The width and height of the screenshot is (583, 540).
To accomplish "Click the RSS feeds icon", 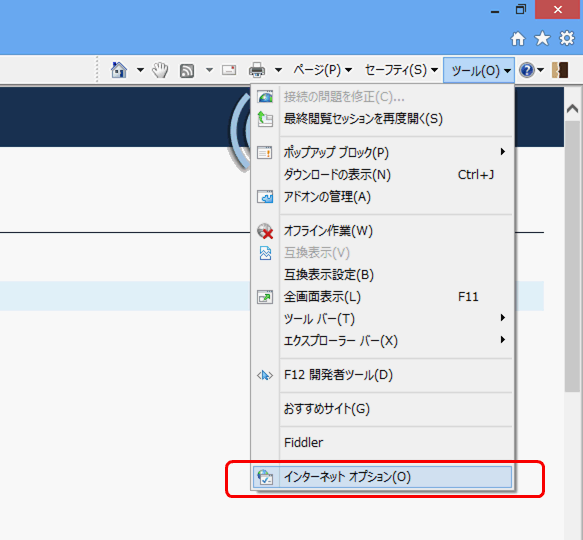I will (187, 71).
